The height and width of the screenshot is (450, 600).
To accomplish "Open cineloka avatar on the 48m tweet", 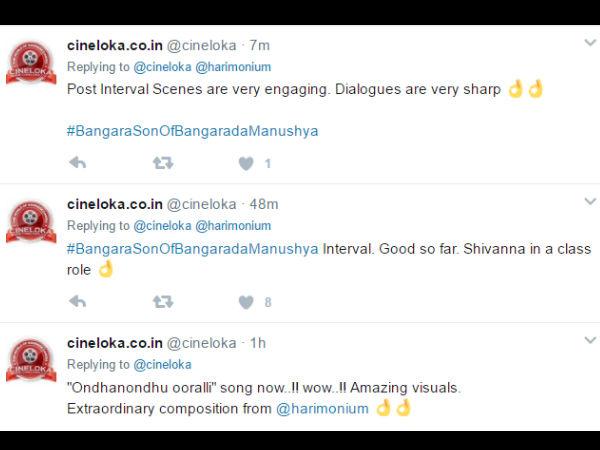I will [x=31, y=221].
